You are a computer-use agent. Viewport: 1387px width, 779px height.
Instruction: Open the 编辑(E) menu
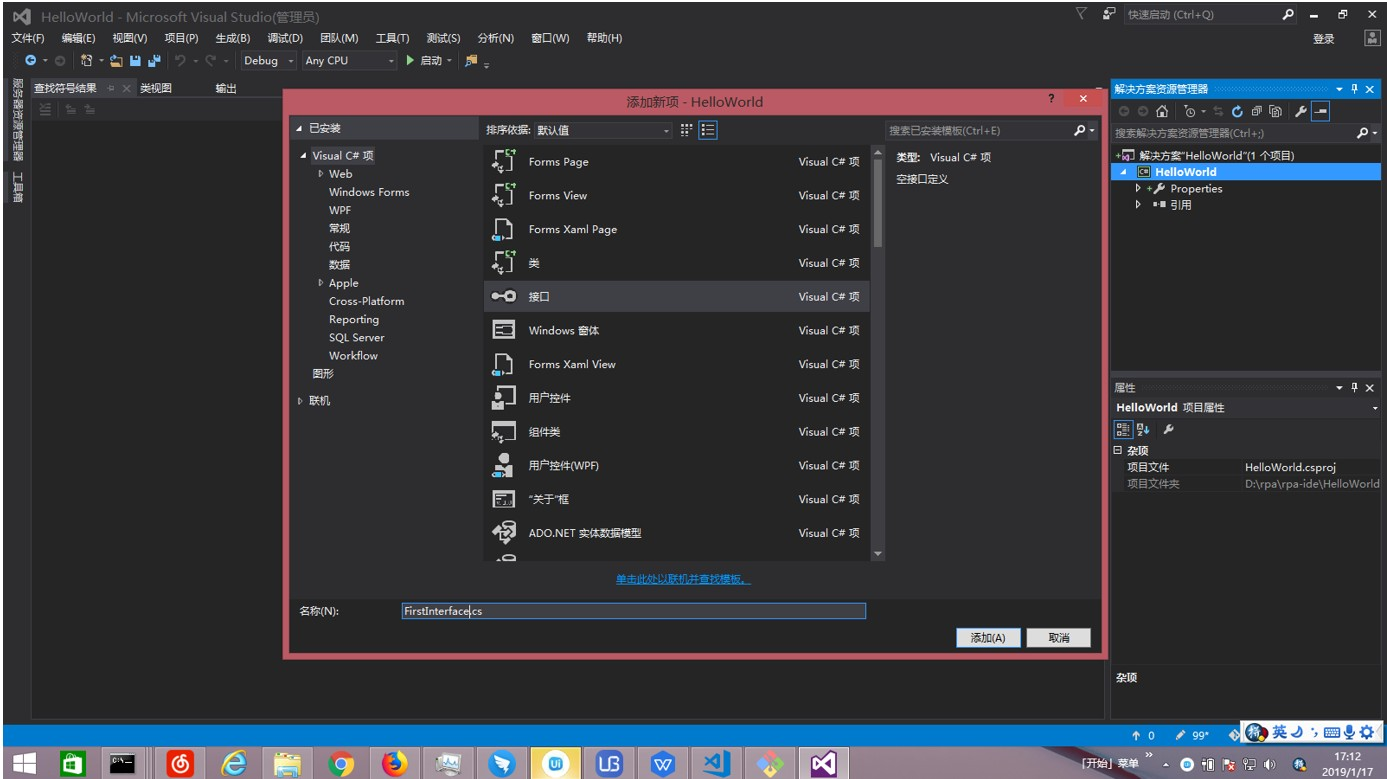pos(78,38)
